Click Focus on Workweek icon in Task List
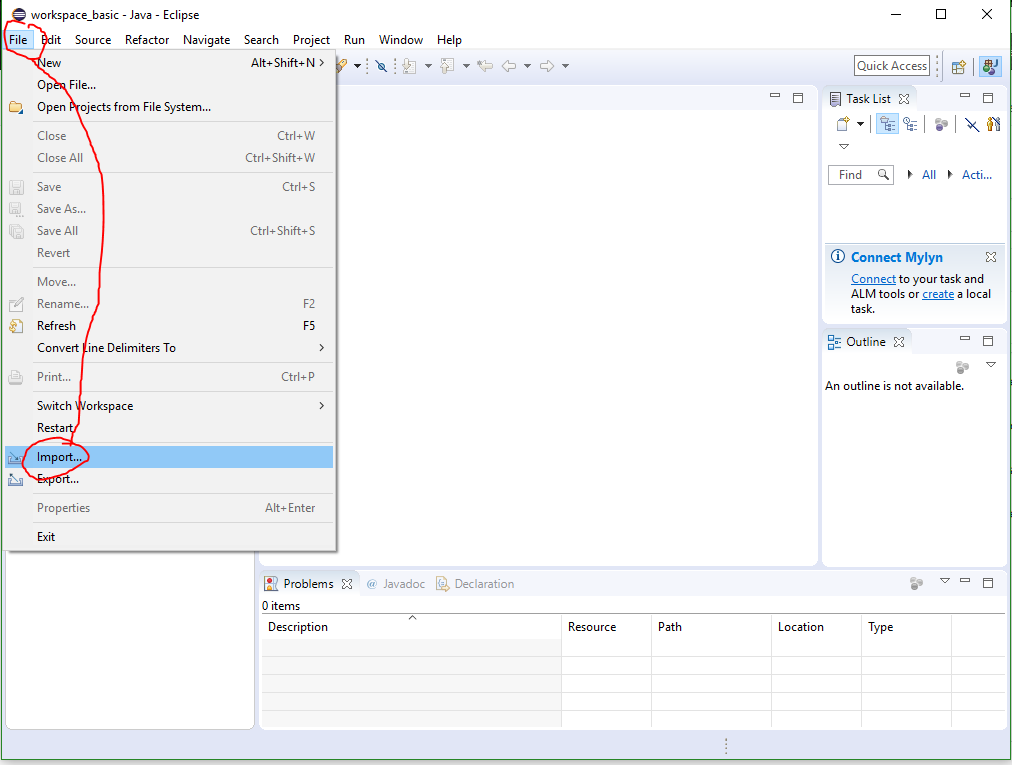Screen dimensions: 1012x765 (942, 124)
